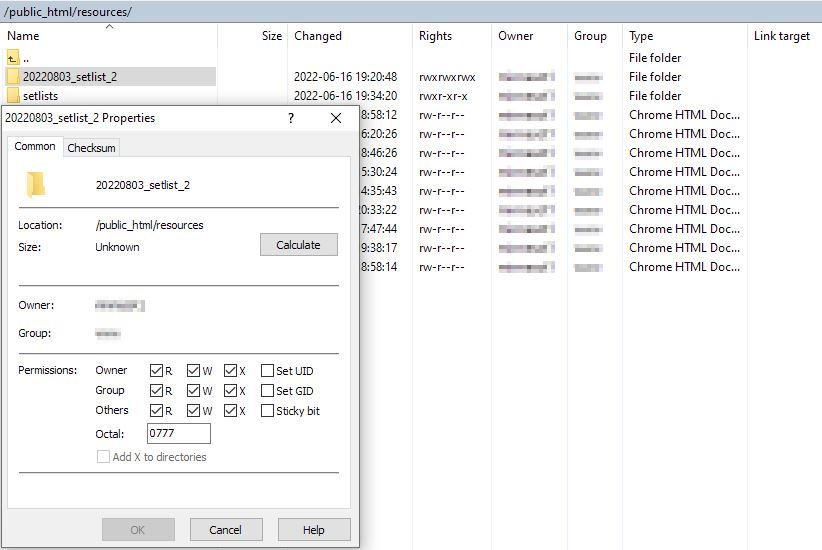The height and width of the screenshot is (550, 822).
Task: Switch to the Checksum tab
Action: 91,148
